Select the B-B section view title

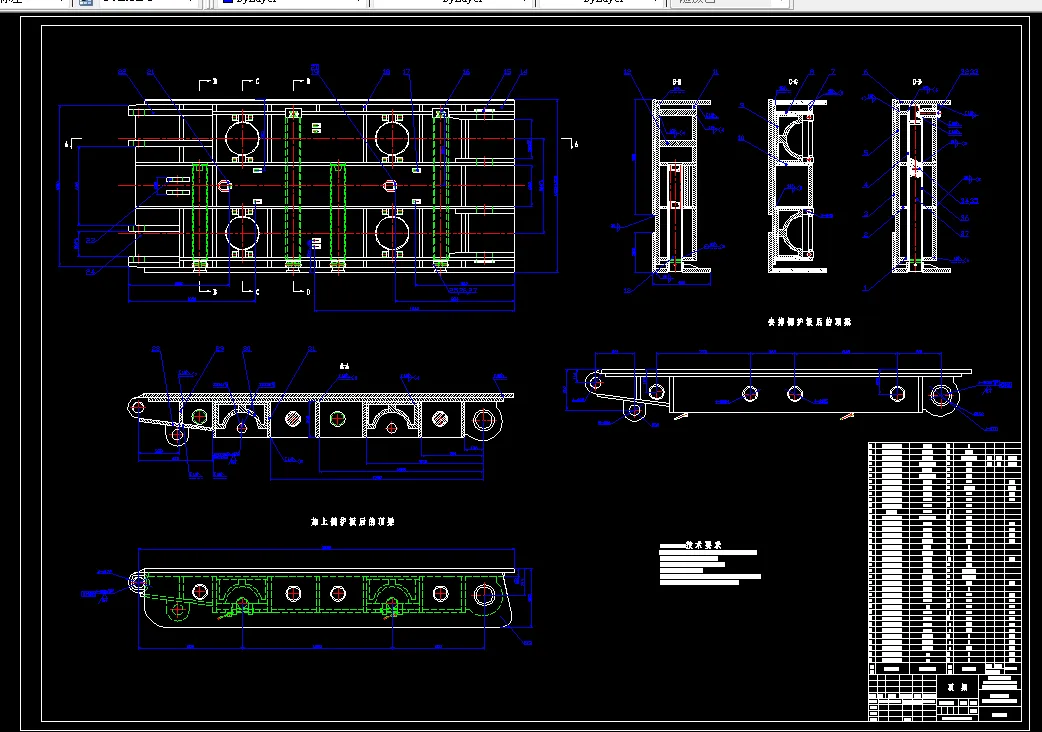(677, 82)
